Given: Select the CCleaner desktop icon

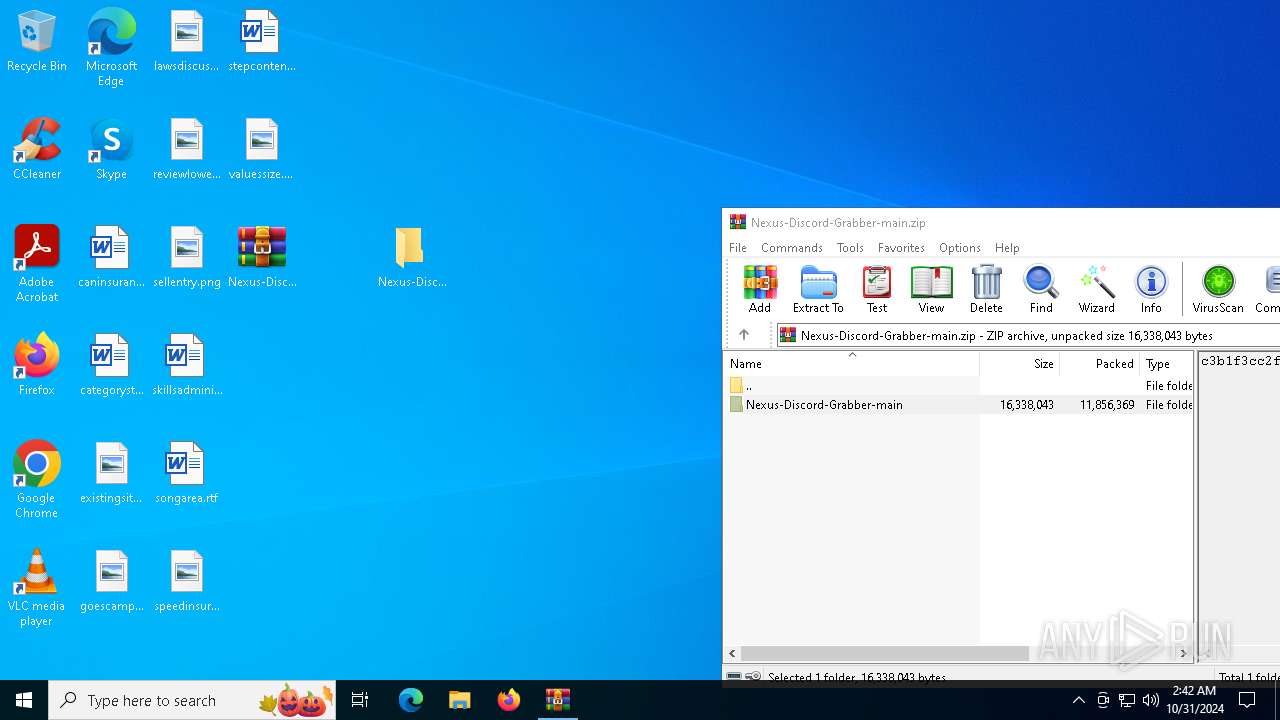Looking at the screenshot, I should coord(36,148).
